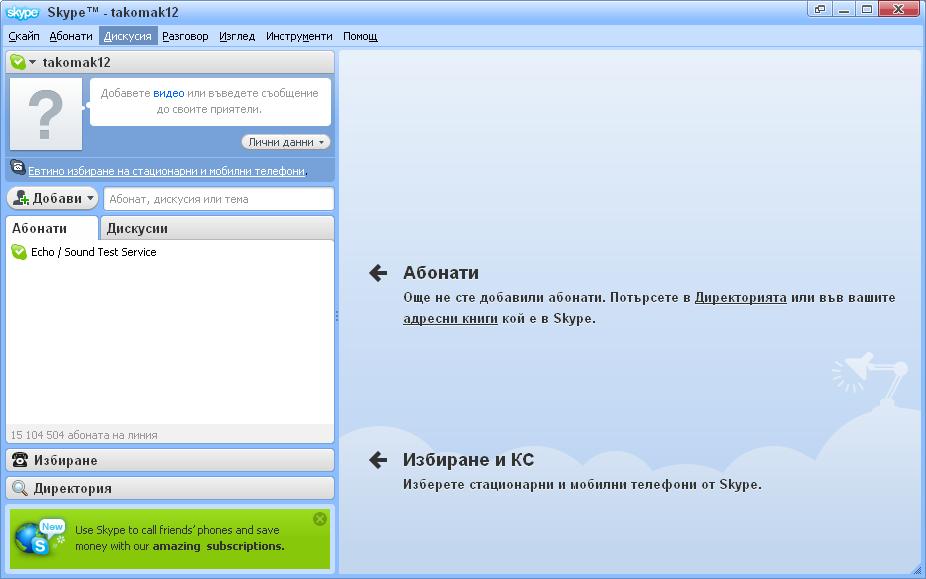Screen dimensions: 926x579
Task: Click the green status icon of Echo / Sound Test Service
Action: pyautogui.click(x=19, y=252)
